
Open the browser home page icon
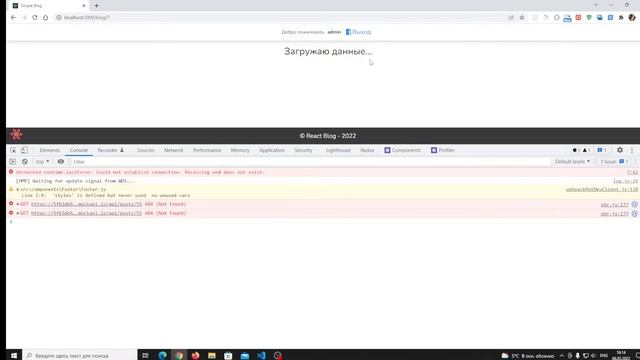click(x=45, y=18)
